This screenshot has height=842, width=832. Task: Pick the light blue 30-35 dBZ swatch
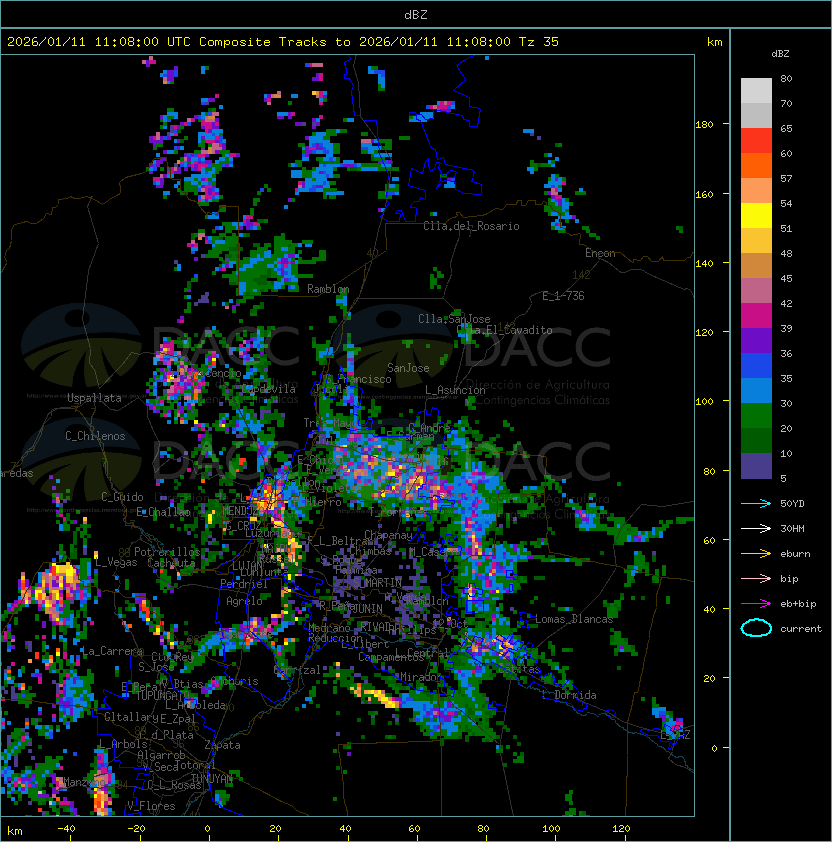756,391
